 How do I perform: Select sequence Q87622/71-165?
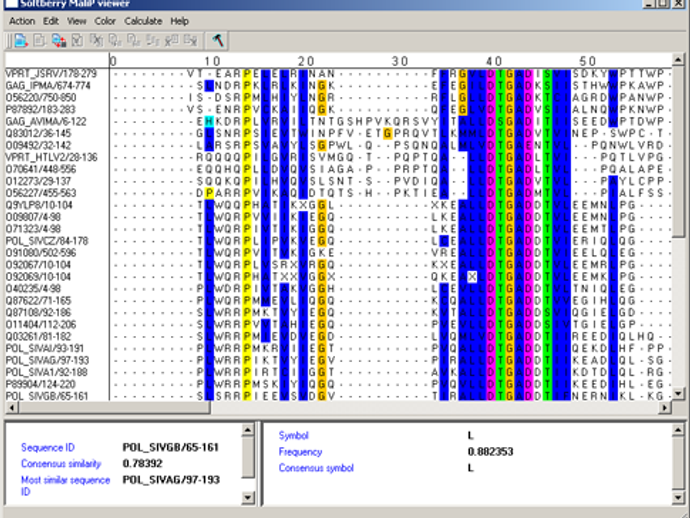[x=38, y=301]
